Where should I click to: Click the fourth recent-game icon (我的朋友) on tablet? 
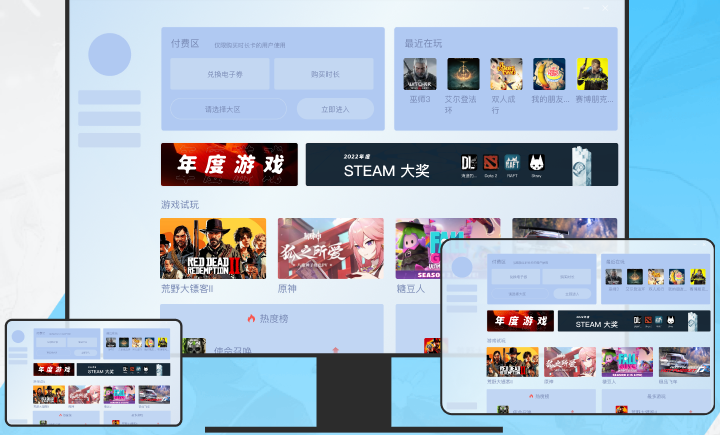click(x=677, y=277)
